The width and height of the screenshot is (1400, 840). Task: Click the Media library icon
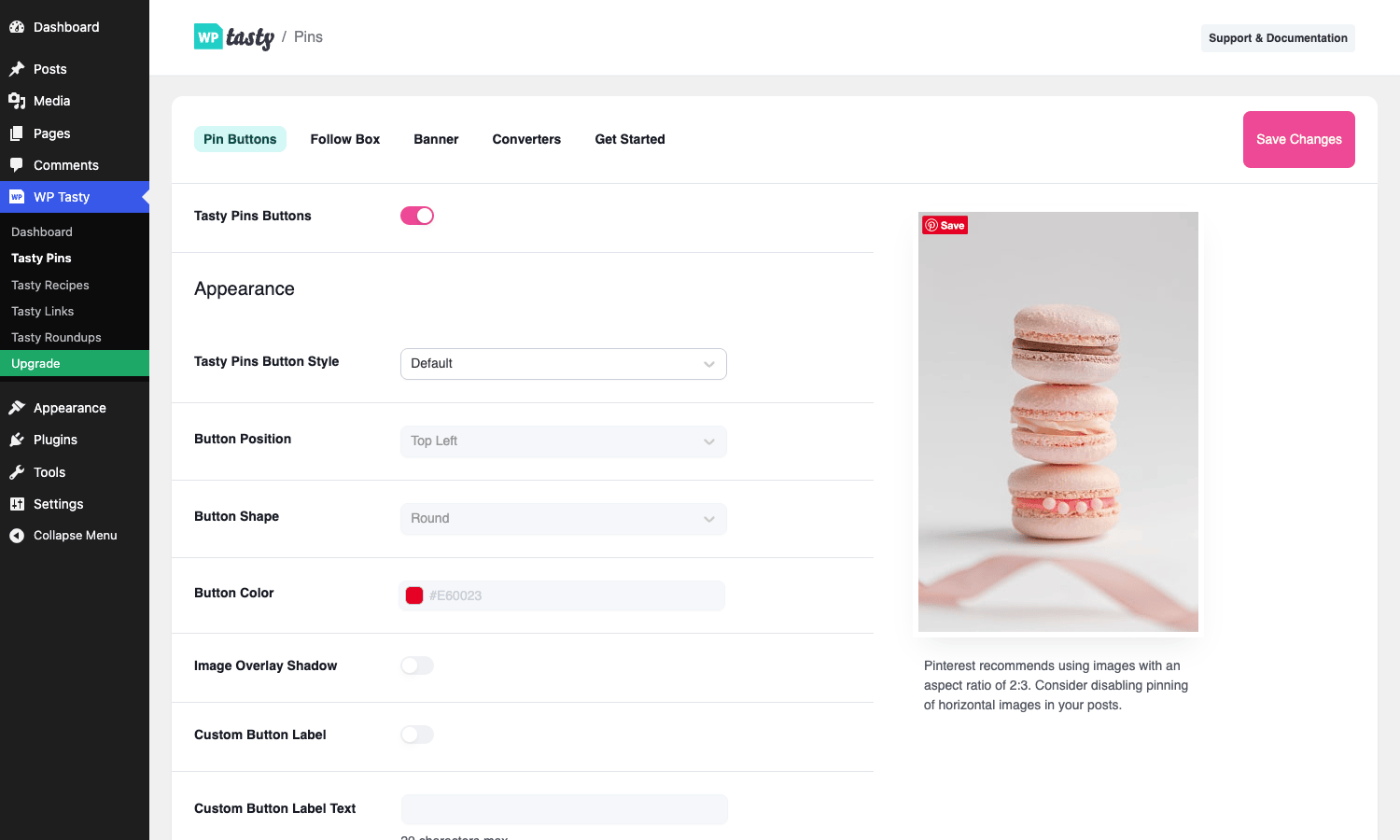[17, 101]
